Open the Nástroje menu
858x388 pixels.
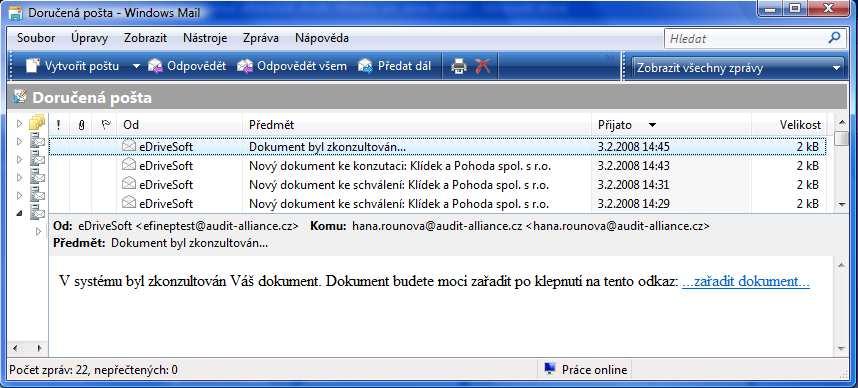pos(205,38)
